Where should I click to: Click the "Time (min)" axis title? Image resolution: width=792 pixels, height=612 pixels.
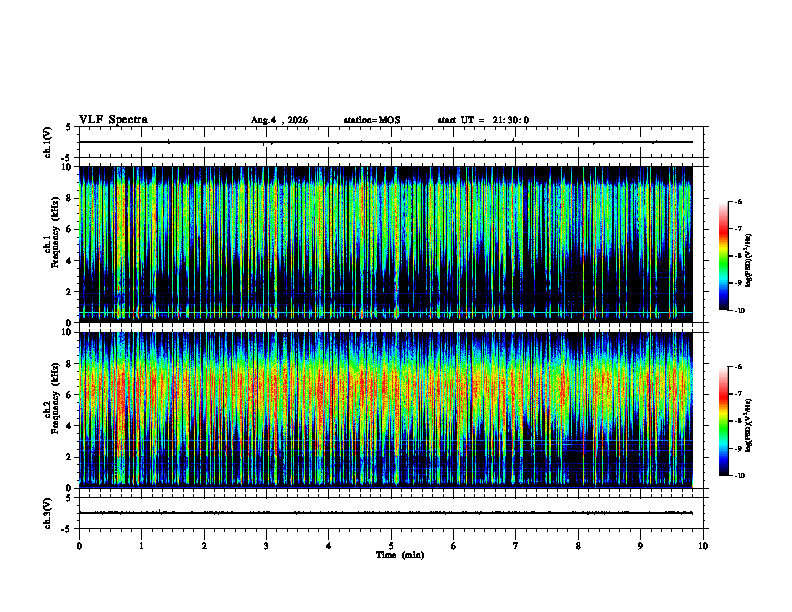point(400,555)
